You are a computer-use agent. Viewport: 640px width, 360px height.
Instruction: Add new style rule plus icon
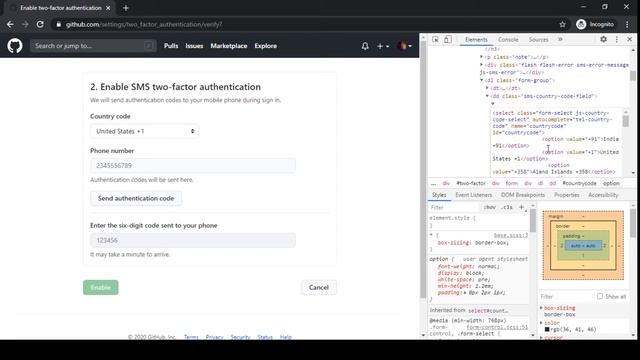coord(521,207)
